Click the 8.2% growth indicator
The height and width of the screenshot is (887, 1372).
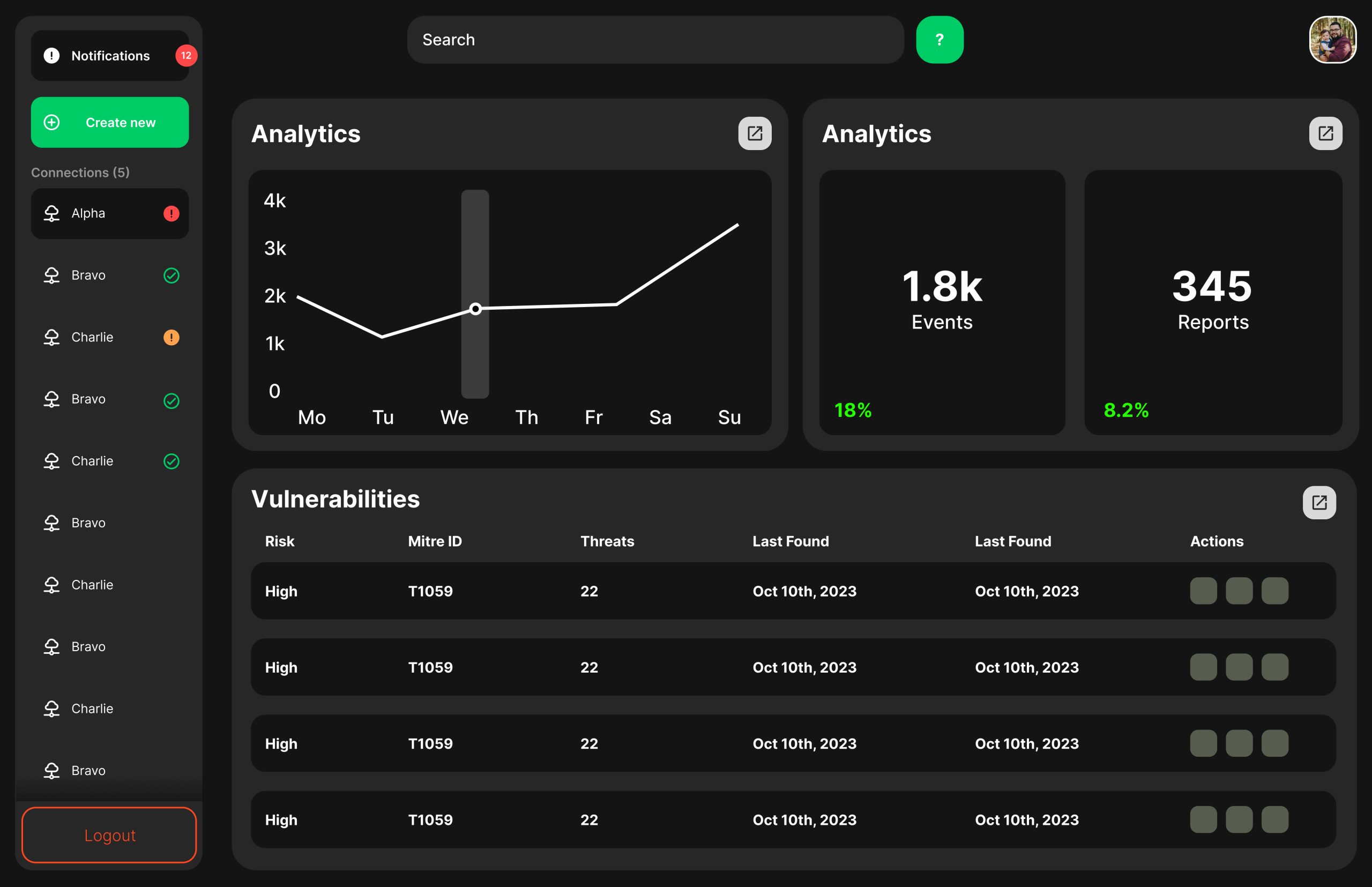coord(1126,411)
